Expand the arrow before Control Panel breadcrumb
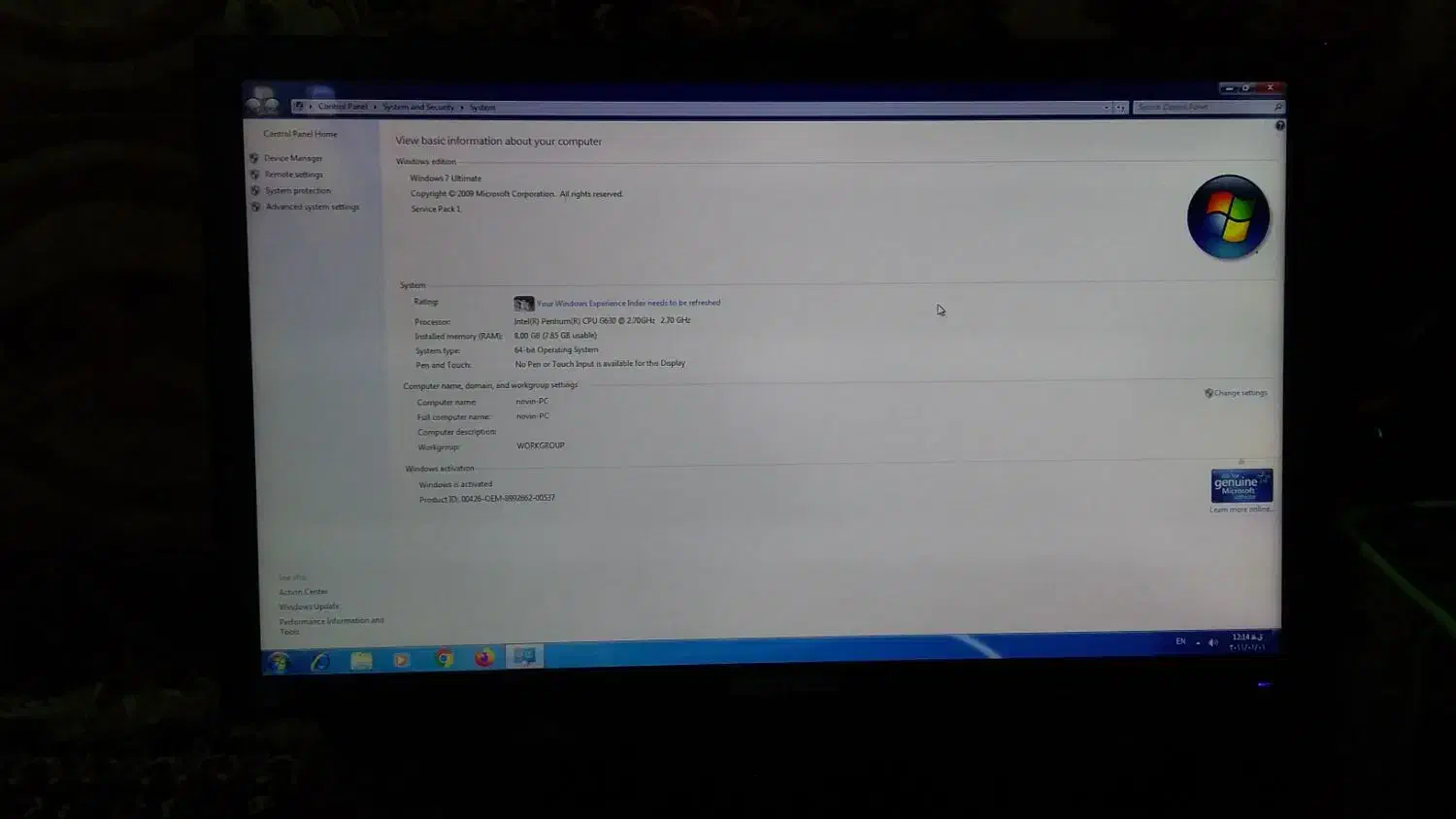This screenshot has width=1456, height=819. tap(311, 107)
